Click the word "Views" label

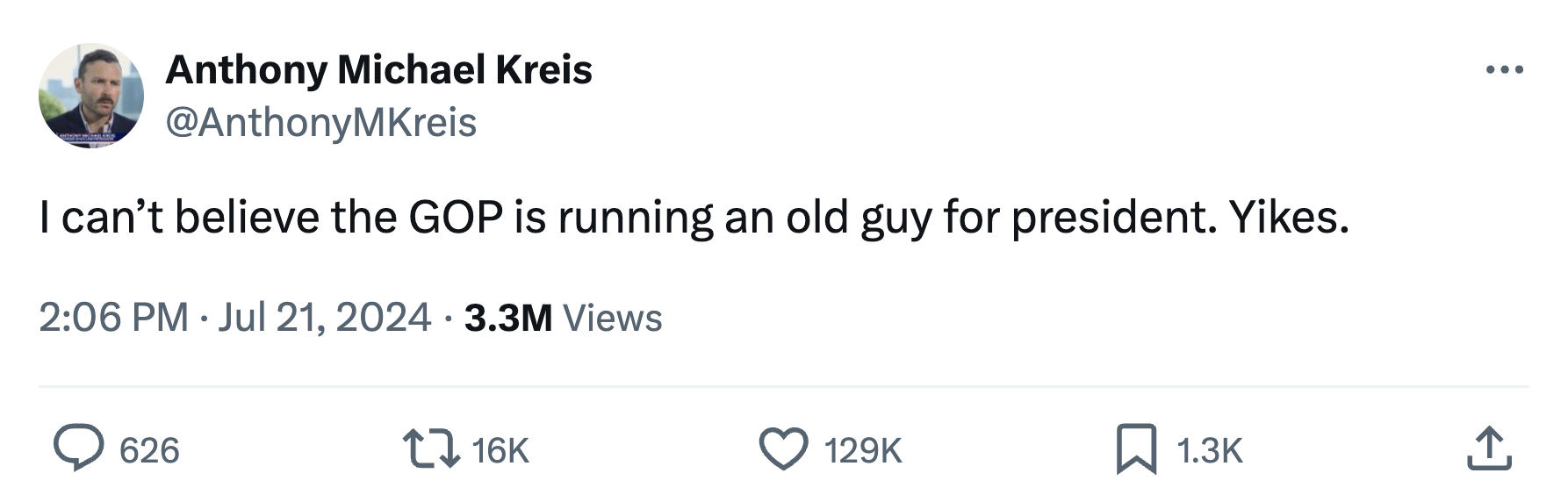point(612,318)
